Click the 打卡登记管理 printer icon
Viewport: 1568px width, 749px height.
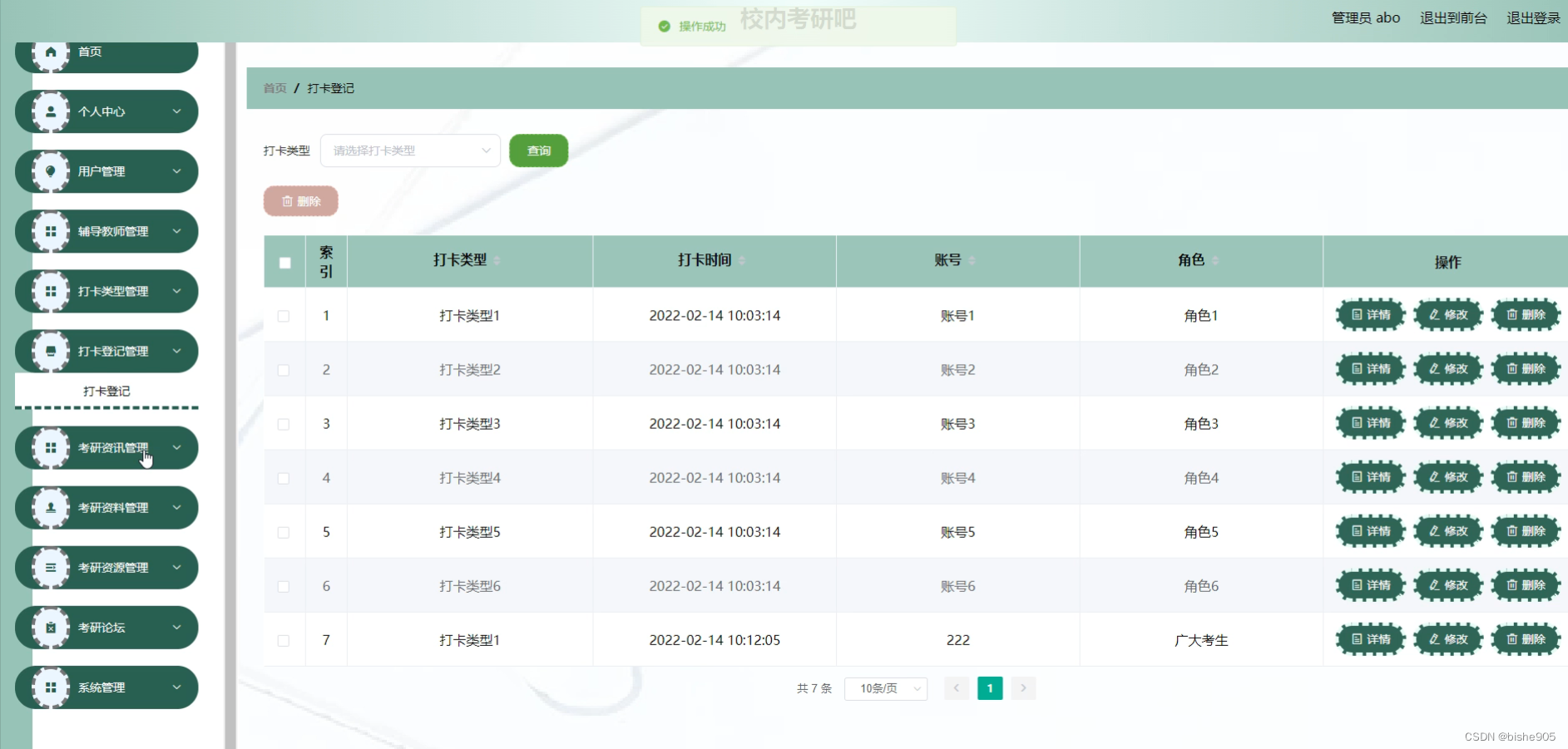[x=51, y=351]
